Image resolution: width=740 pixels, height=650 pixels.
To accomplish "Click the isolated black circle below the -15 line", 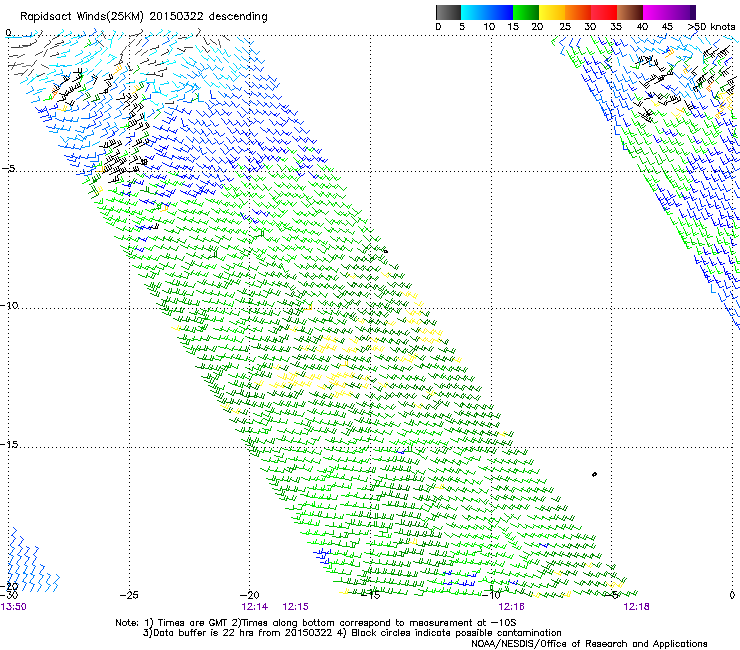I will pos(594,474).
